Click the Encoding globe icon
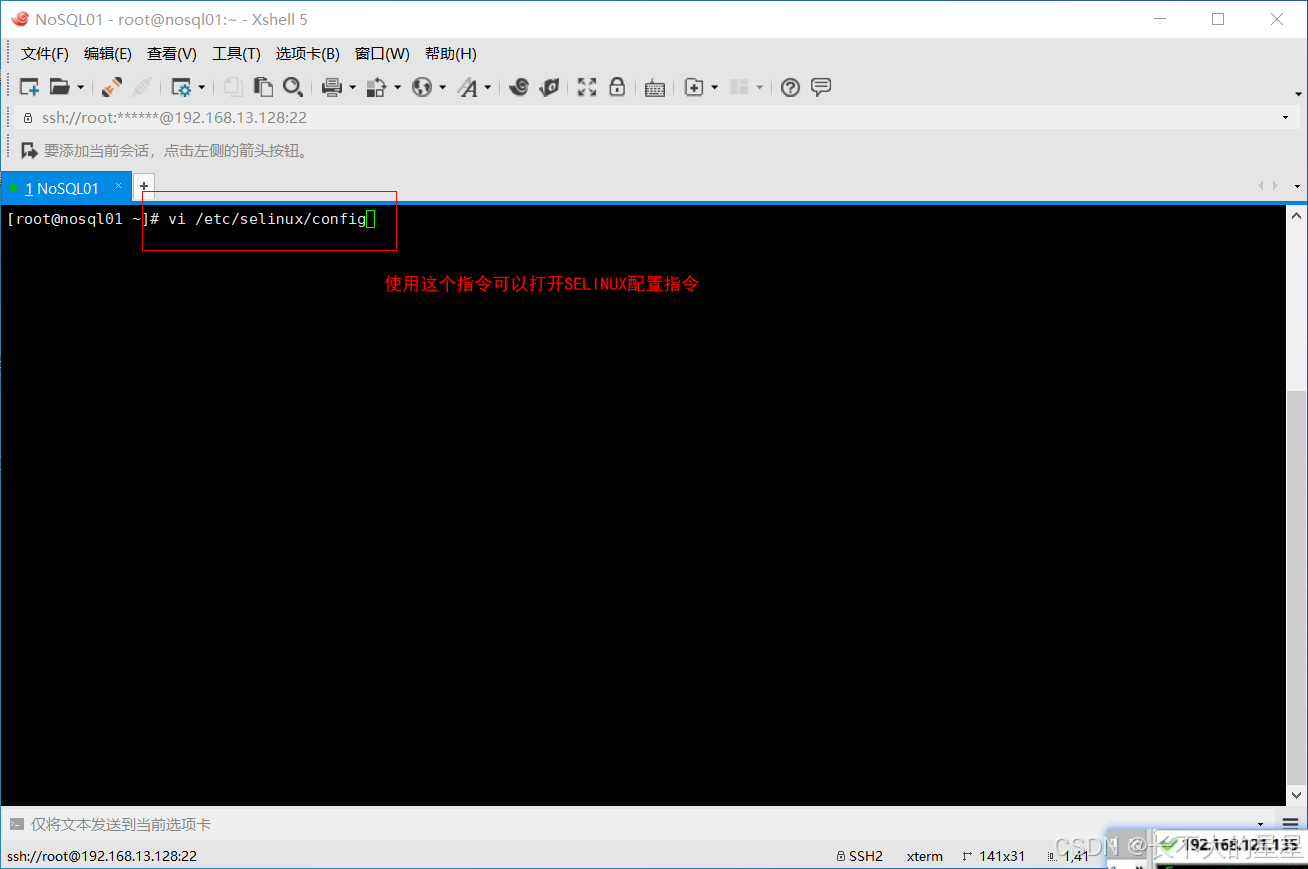This screenshot has width=1308, height=869. (422, 87)
